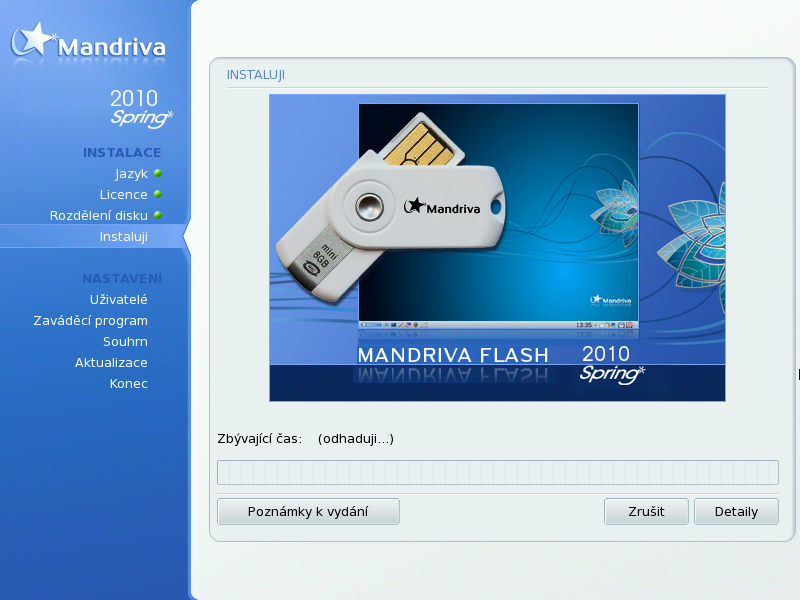Click the Zbývající čas label
The height and width of the screenshot is (600, 800).
tap(260, 439)
